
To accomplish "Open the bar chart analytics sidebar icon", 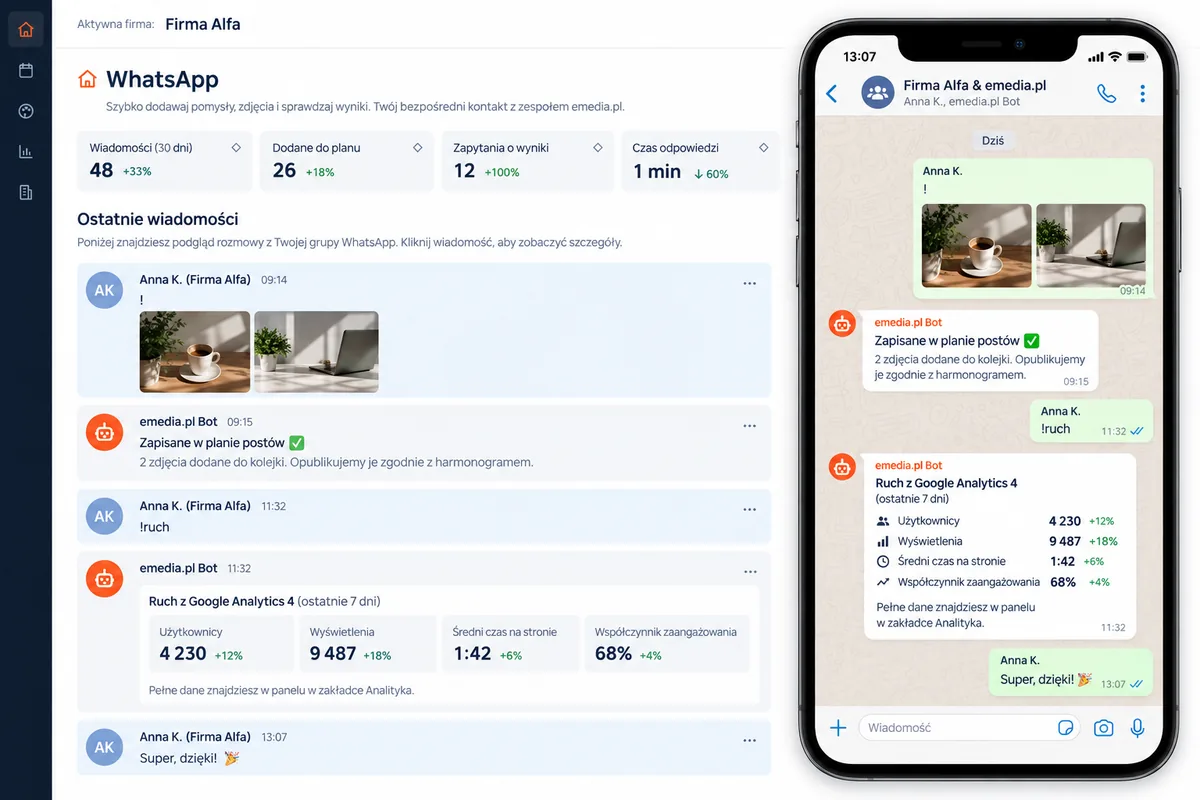I will tap(26, 152).
